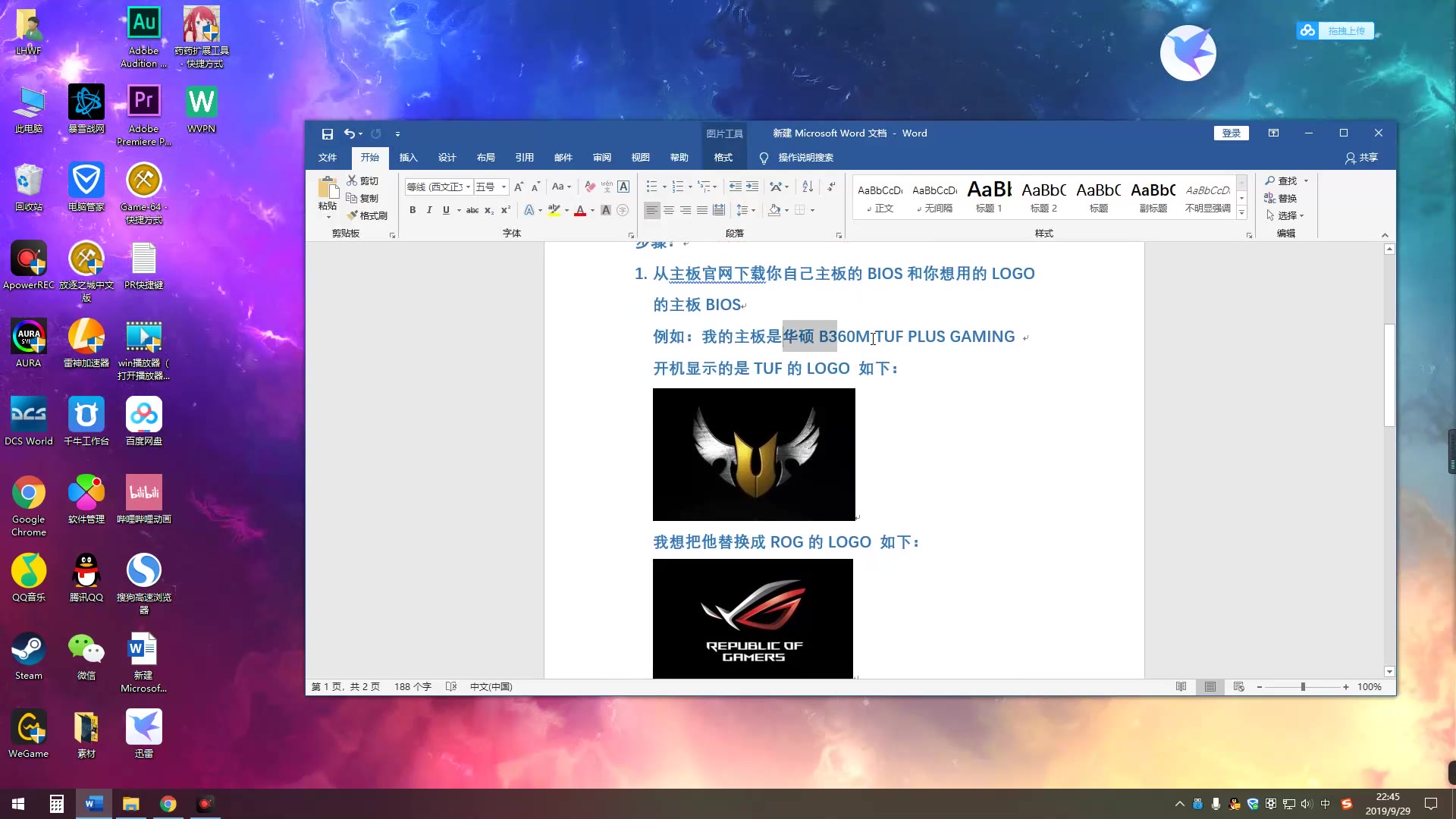Click the Copy (复制) button
The image size is (1456, 819).
tap(362, 198)
